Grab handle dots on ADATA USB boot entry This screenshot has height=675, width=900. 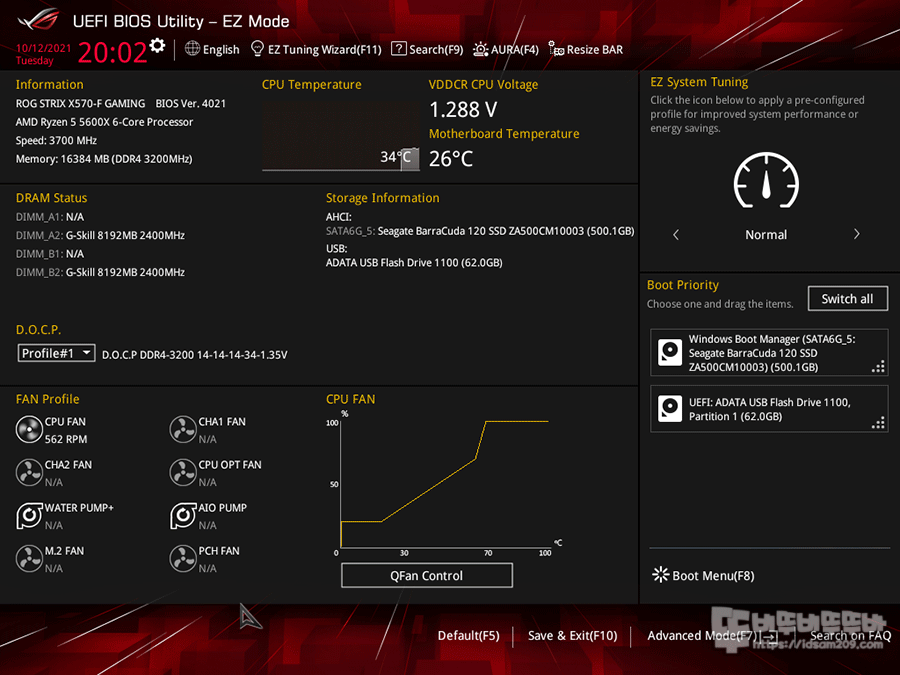(878, 423)
